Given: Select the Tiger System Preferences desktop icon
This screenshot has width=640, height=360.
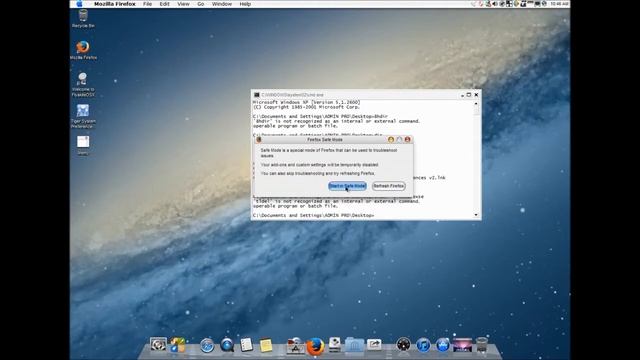Looking at the screenshot, I should 83,116.
